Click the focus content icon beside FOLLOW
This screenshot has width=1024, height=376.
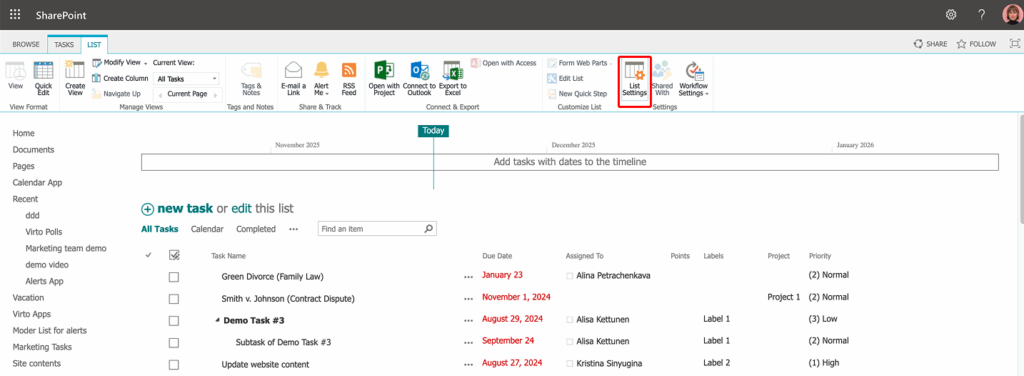[1014, 44]
